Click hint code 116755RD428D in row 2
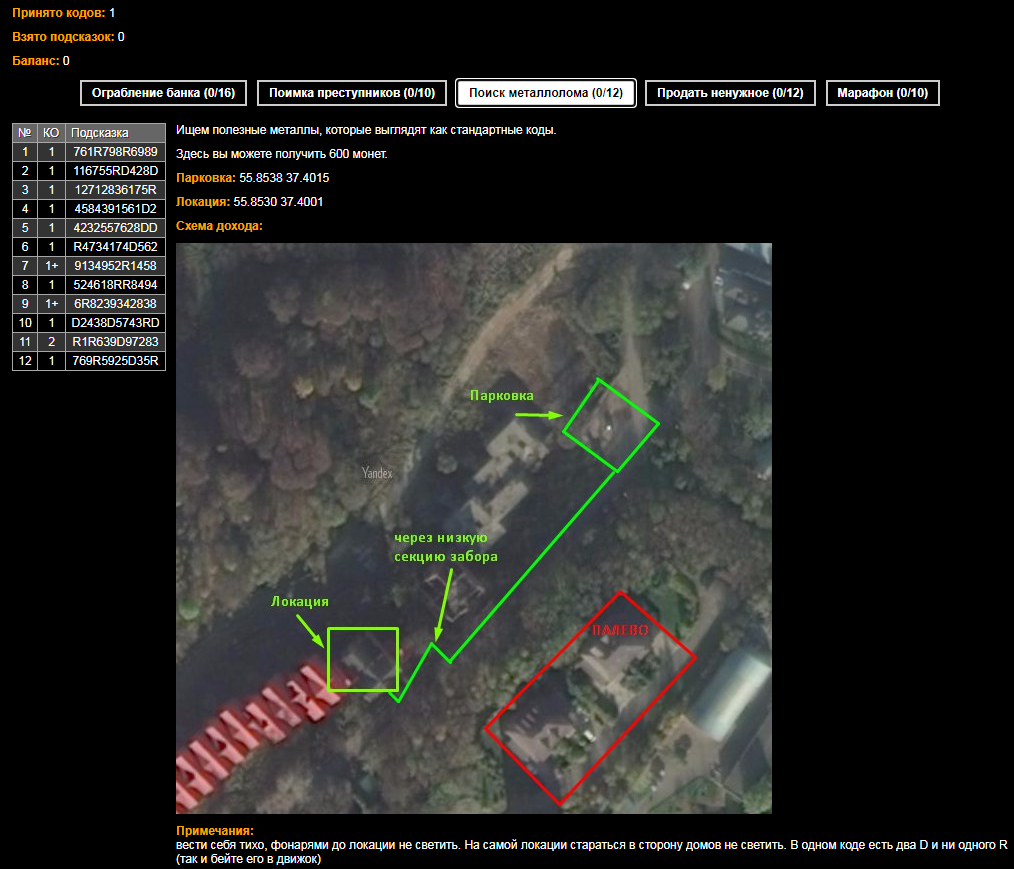This screenshot has height=869, width=1014. [x=116, y=170]
